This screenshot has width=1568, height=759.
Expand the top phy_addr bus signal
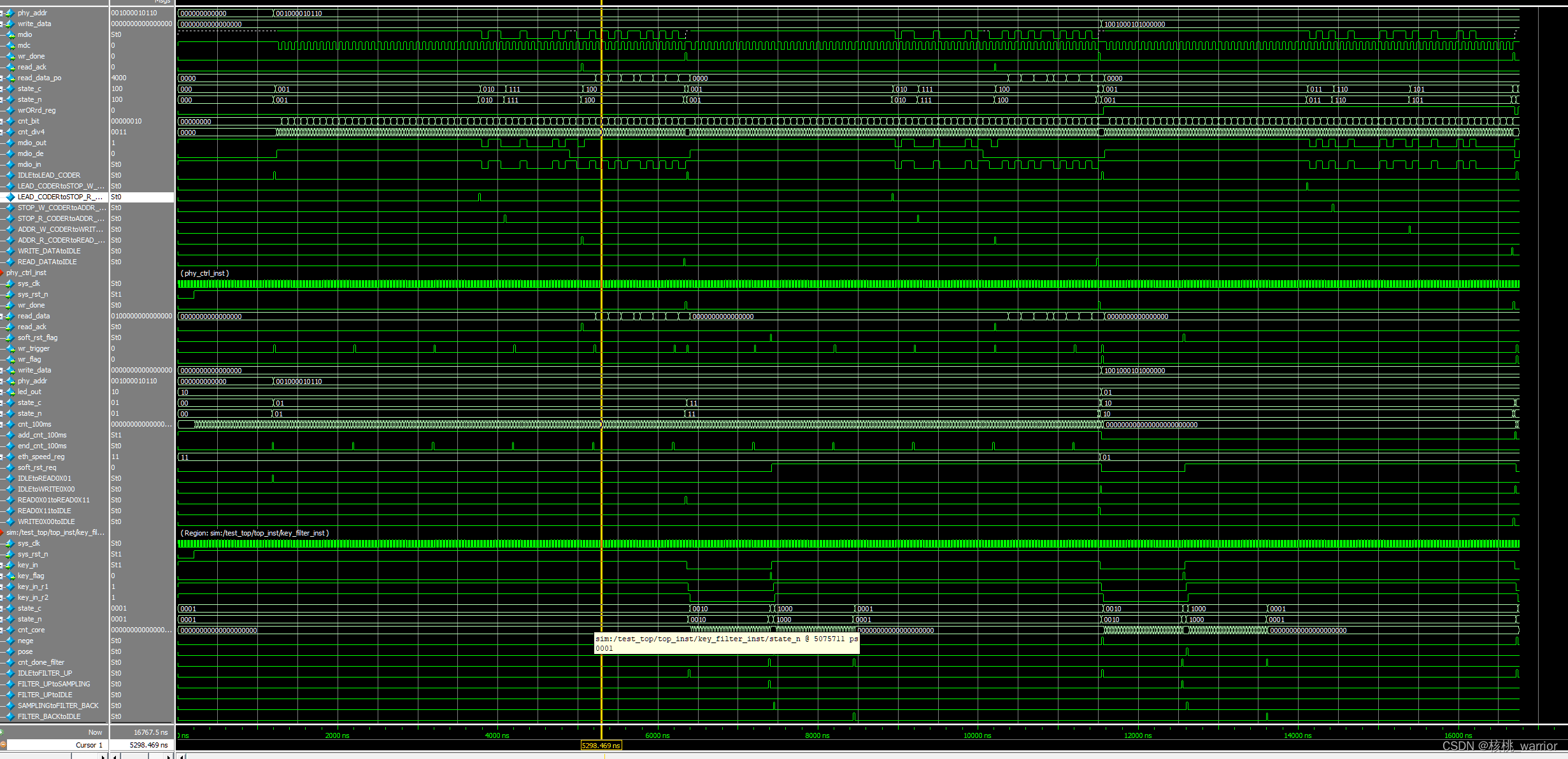[x=2, y=13]
